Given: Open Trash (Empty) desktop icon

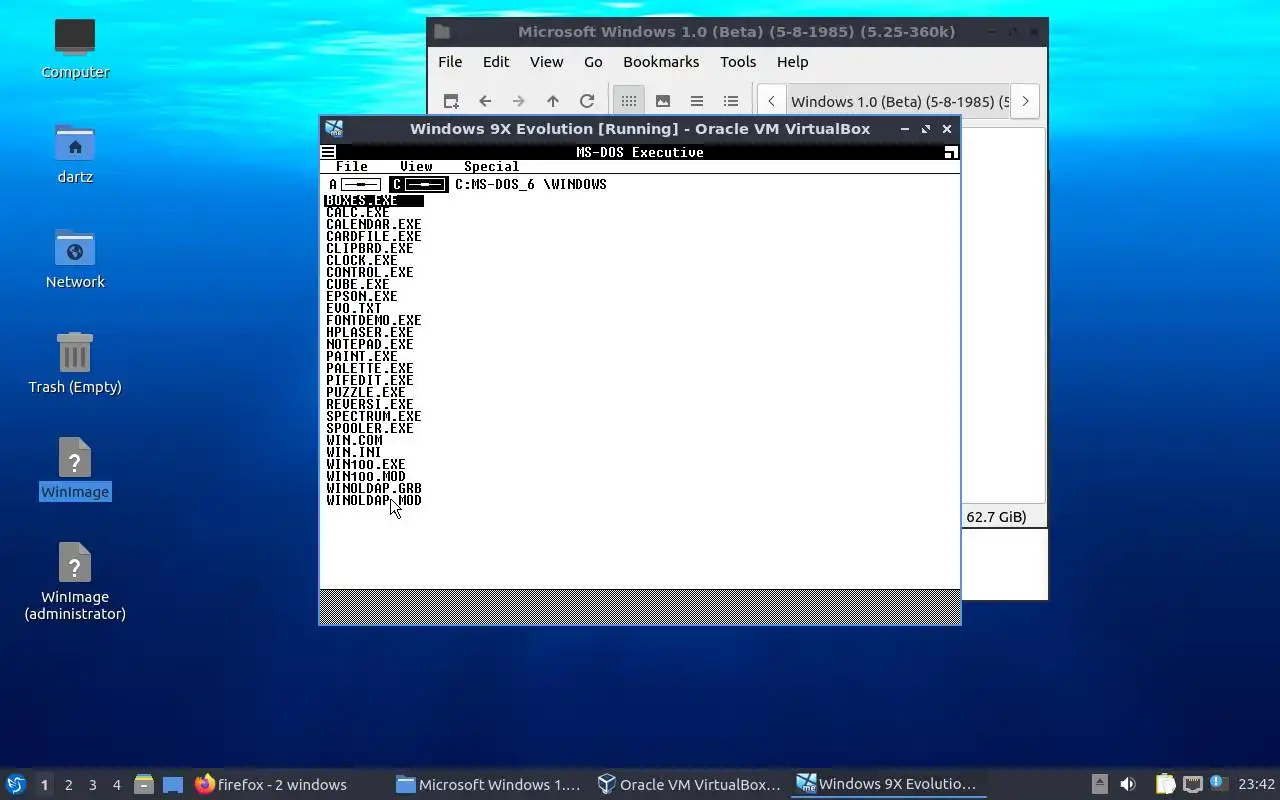Looking at the screenshot, I should (75, 363).
